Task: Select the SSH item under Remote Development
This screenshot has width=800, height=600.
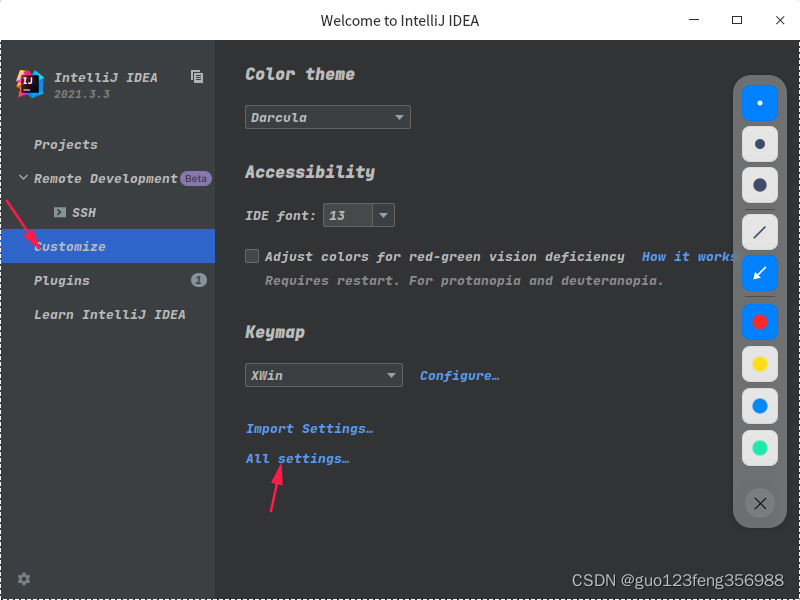Action: pyautogui.click(x=84, y=212)
